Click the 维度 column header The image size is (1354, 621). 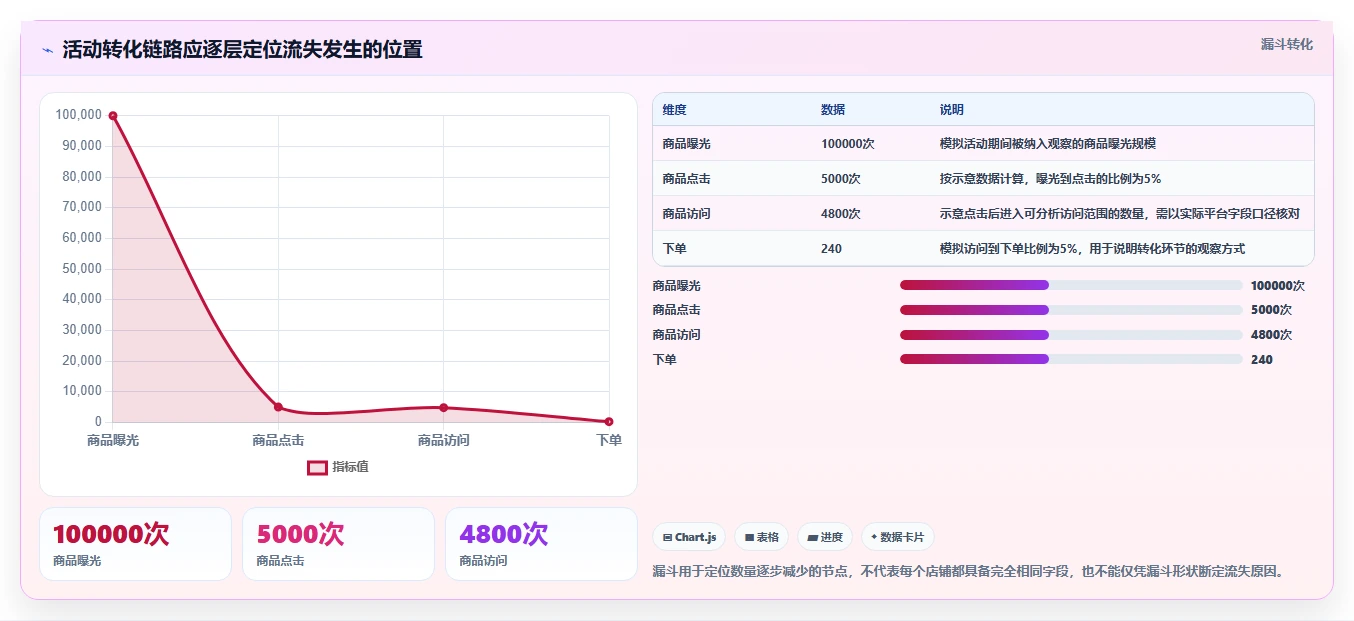674,110
